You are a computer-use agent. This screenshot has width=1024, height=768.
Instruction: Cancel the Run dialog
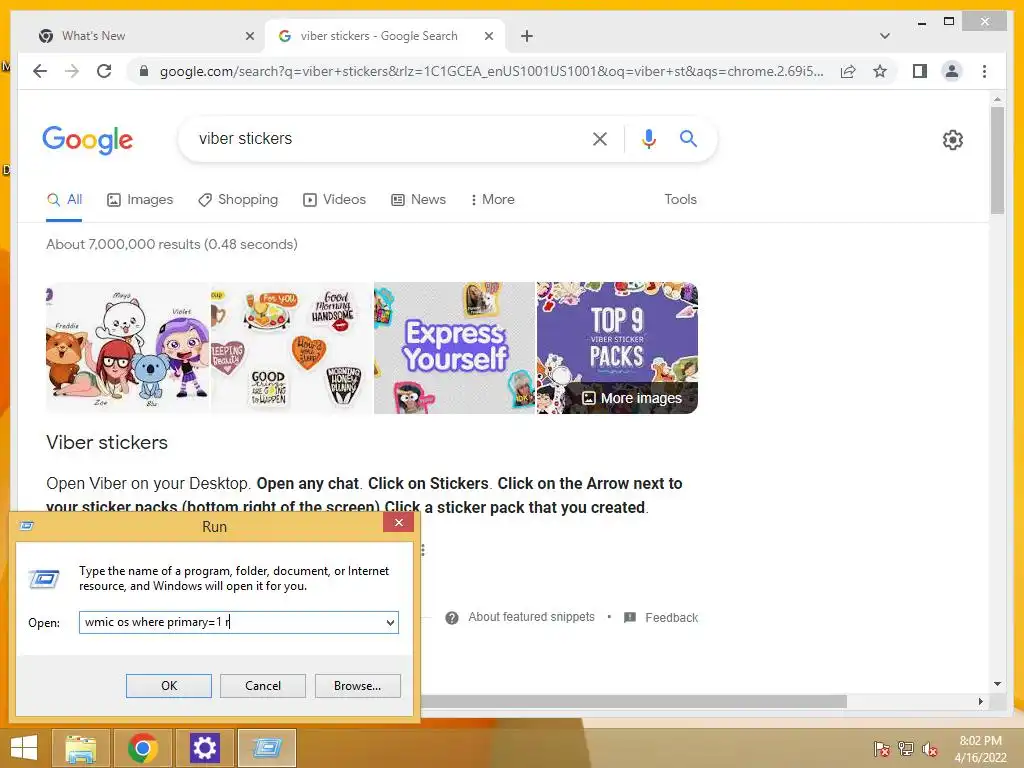263,686
